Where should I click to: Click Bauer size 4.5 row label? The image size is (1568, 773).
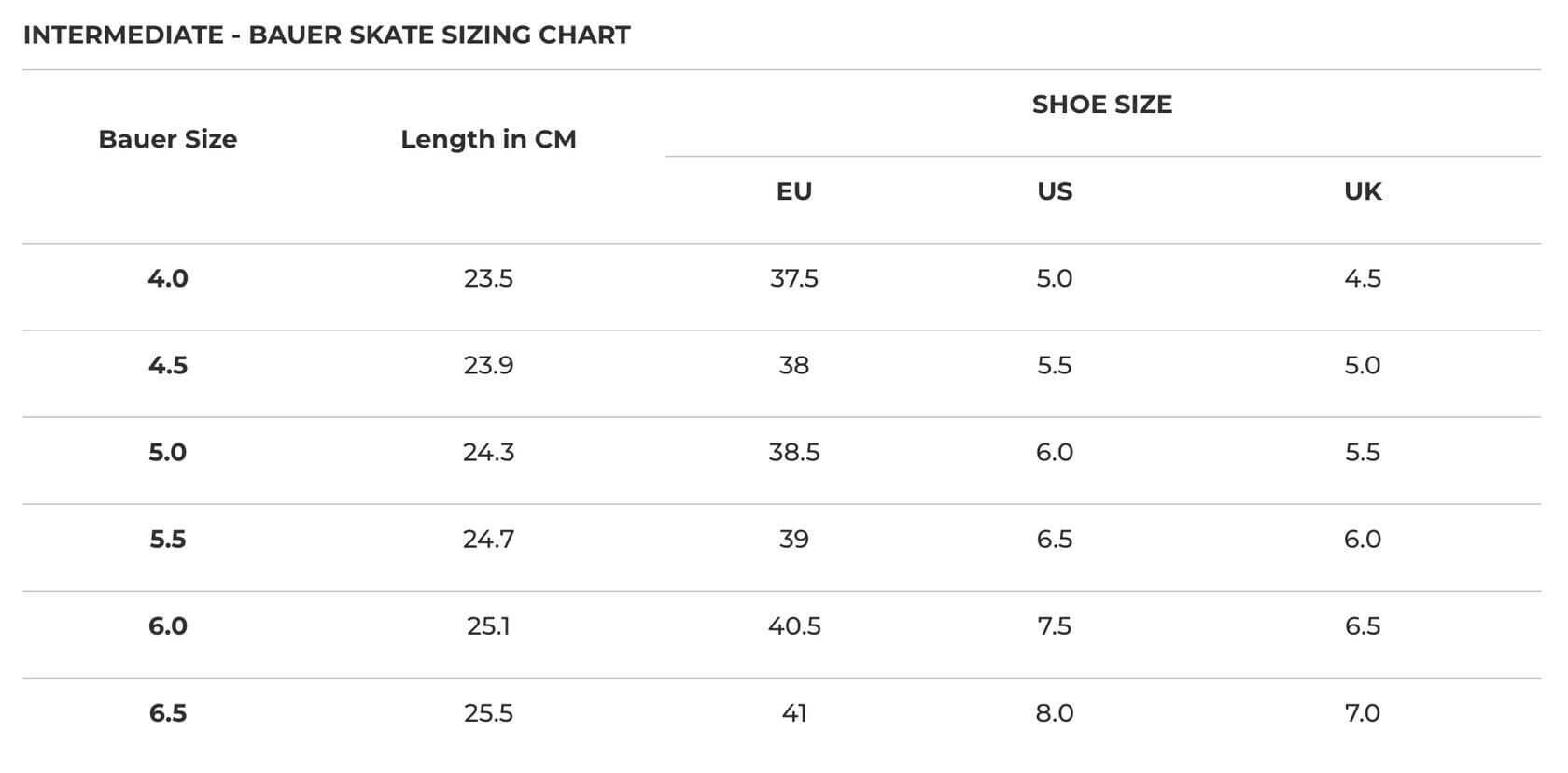point(168,365)
